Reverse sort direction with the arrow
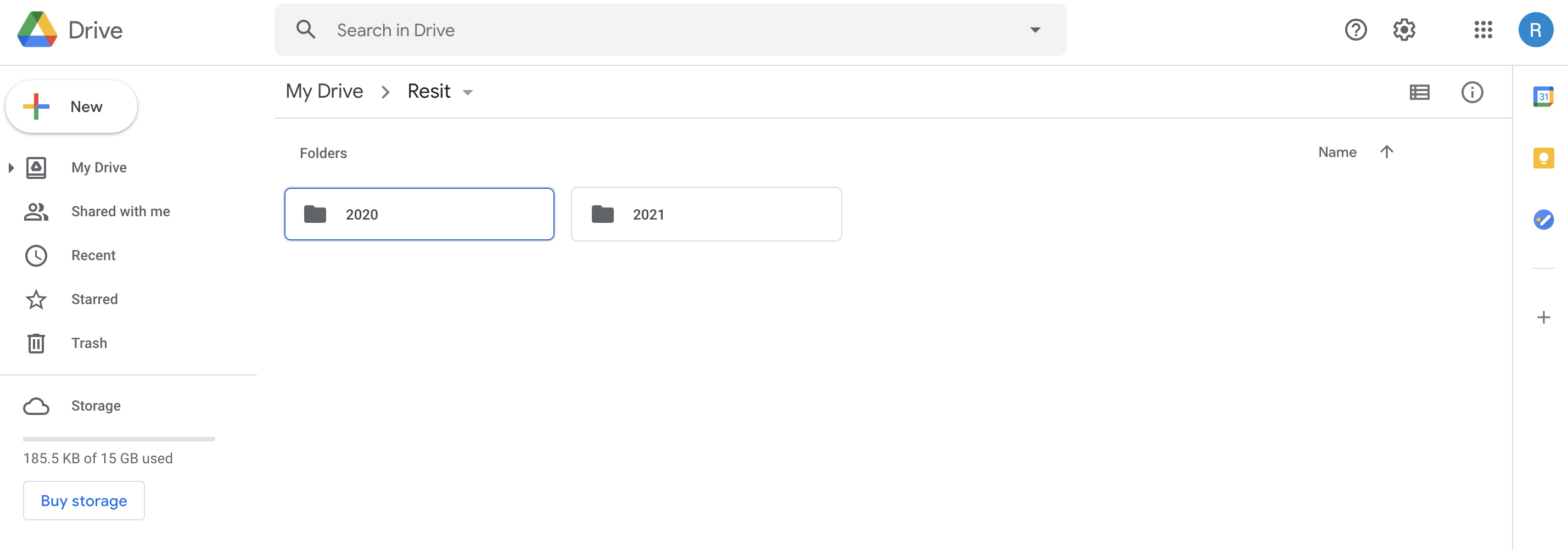Image resolution: width=1568 pixels, height=550 pixels. click(1387, 152)
